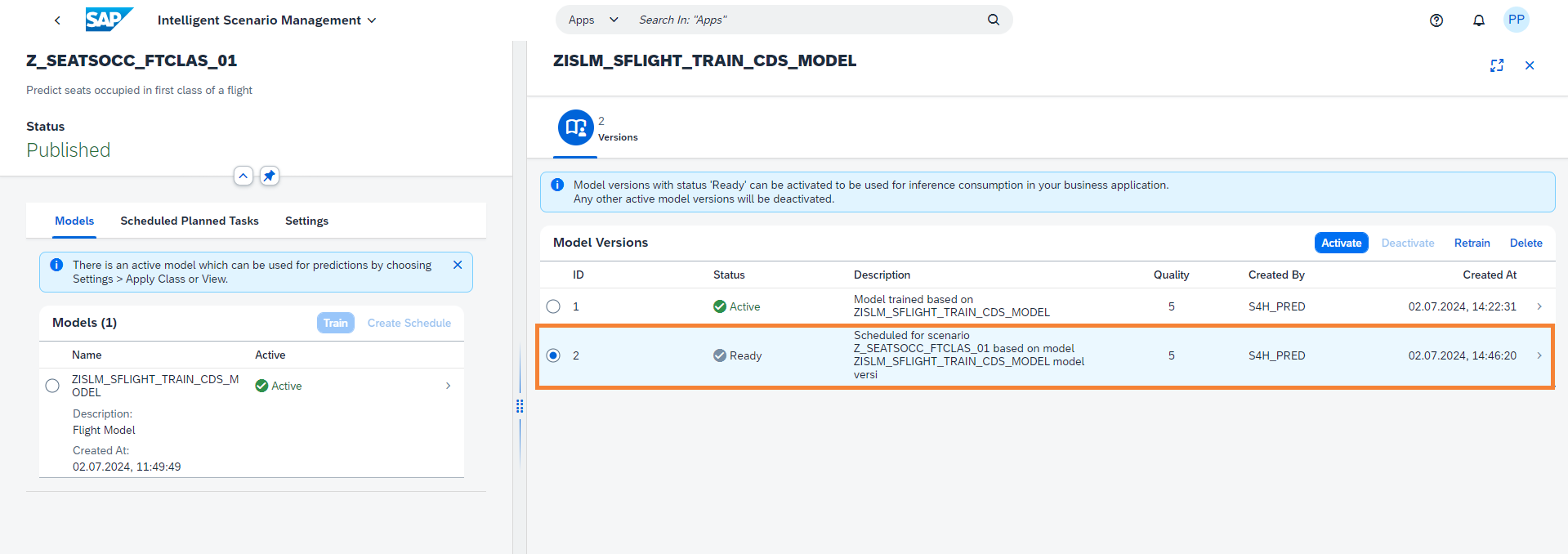The width and height of the screenshot is (1568, 554).
Task: Switch to Scheduled Planned Tasks tab
Action: [x=189, y=221]
